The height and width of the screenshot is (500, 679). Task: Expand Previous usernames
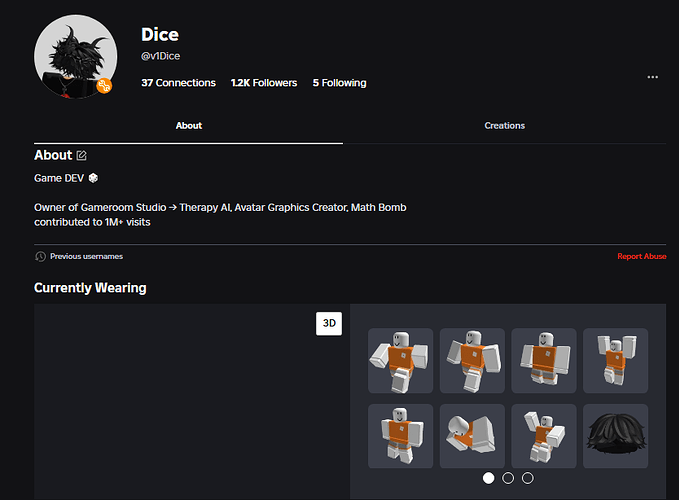pos(86,256)
